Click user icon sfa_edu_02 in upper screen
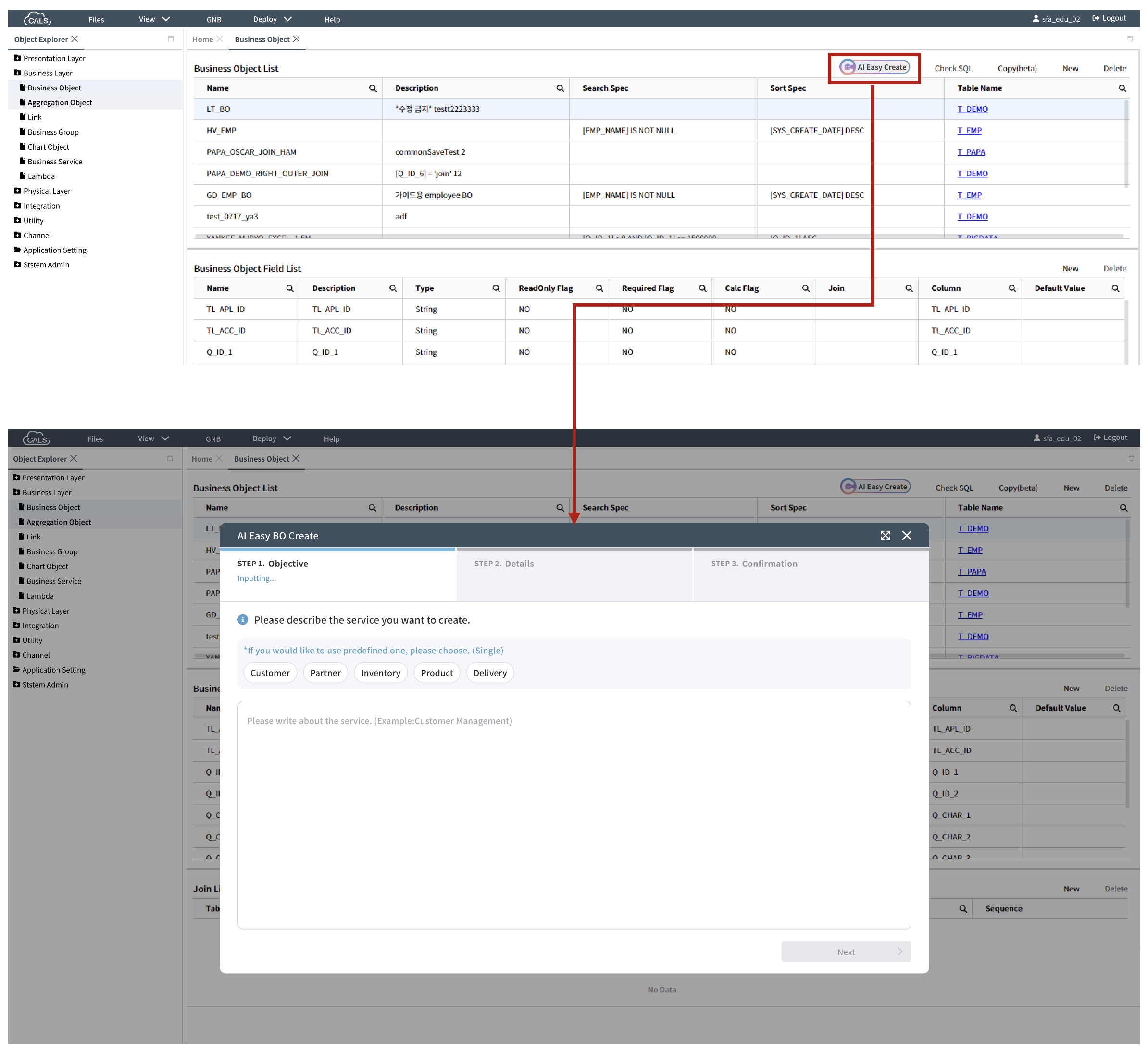The image size is (1148, 1052). [1036, 19]
